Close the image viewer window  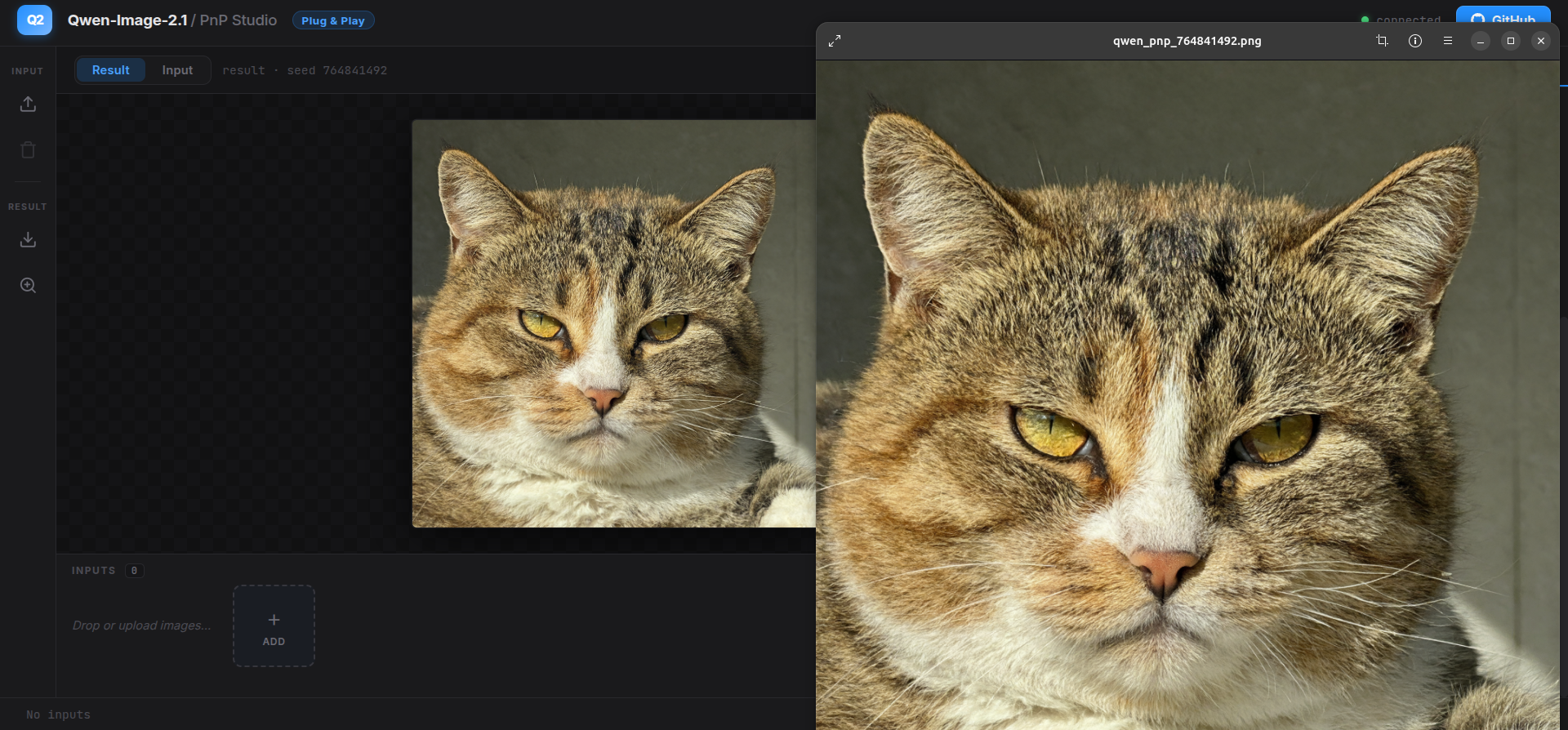(x=1540, y=41)
